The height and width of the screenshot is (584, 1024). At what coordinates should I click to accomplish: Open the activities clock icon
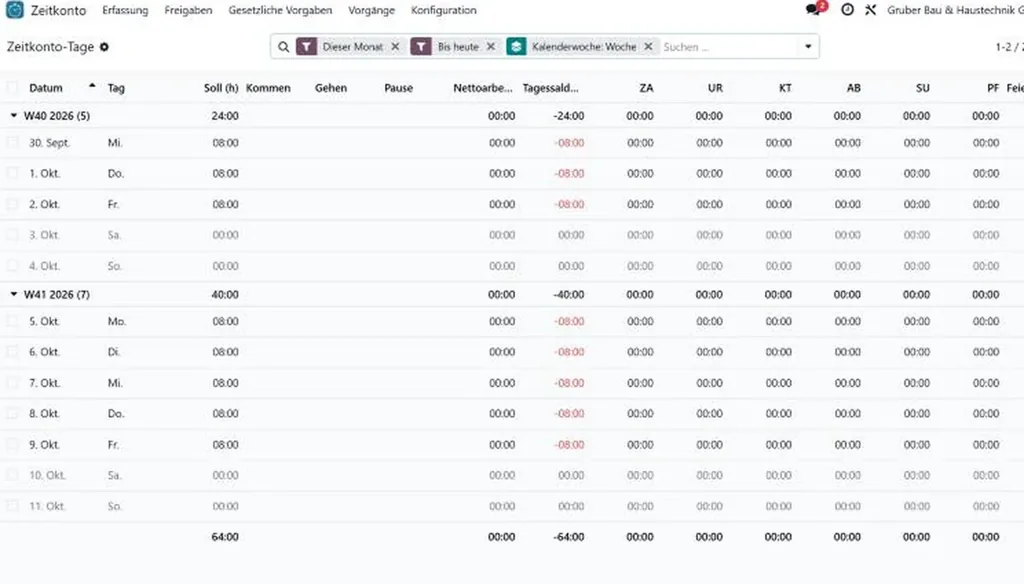(847, 10)
